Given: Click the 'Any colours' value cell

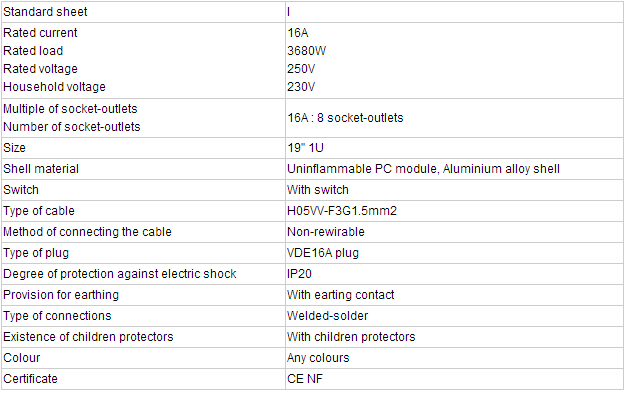Looking at the screenshot, I should click(x=454, y=358).
